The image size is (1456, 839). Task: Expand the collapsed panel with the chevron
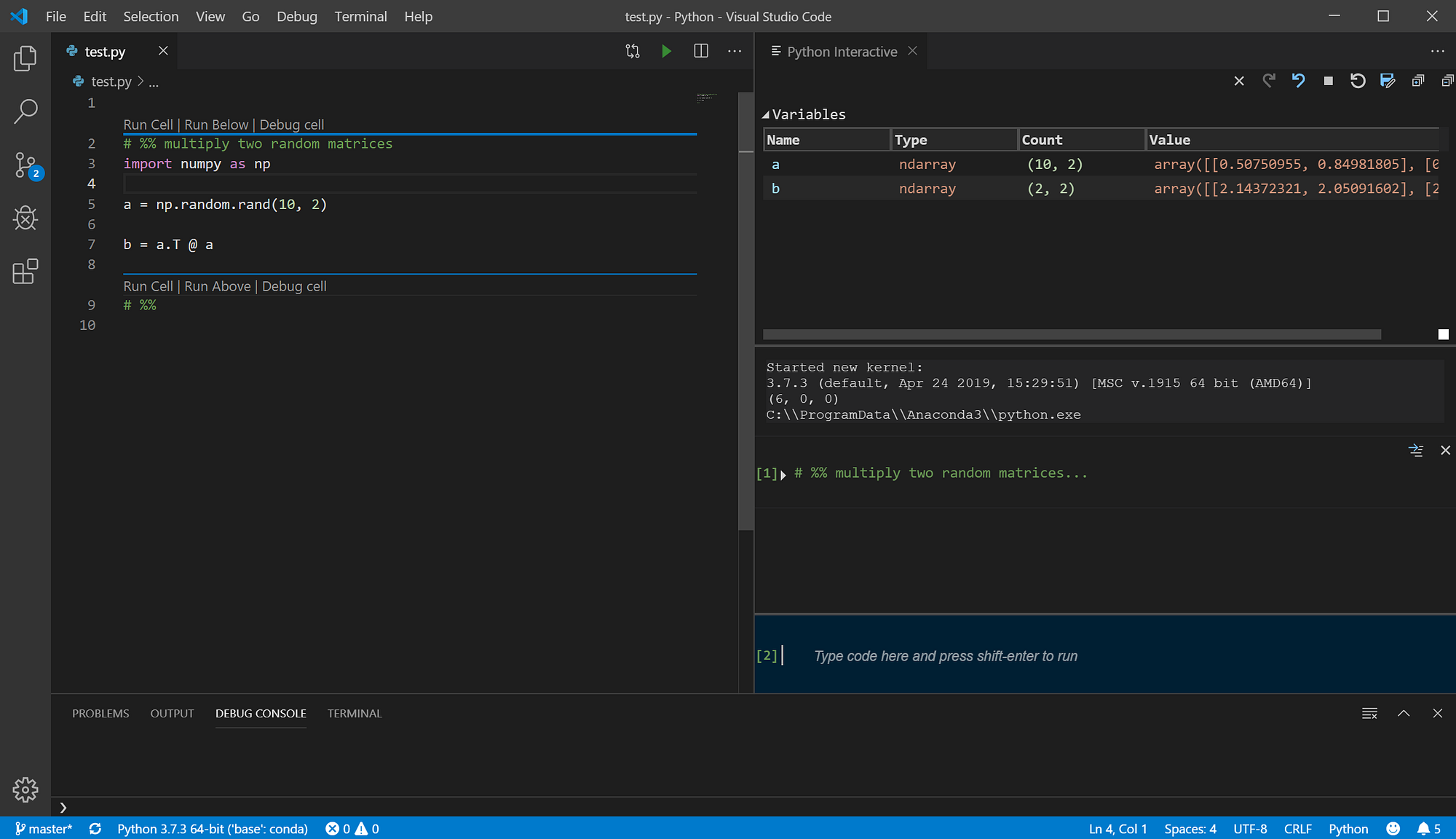(x=1404, y=714)
